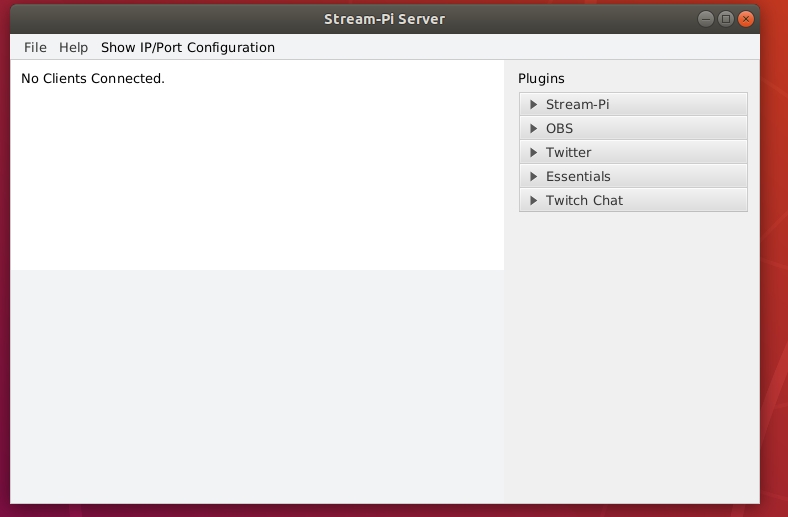Click the 'Plugins' heading label
Screen dimensions: 788x517
coord(541,79)
